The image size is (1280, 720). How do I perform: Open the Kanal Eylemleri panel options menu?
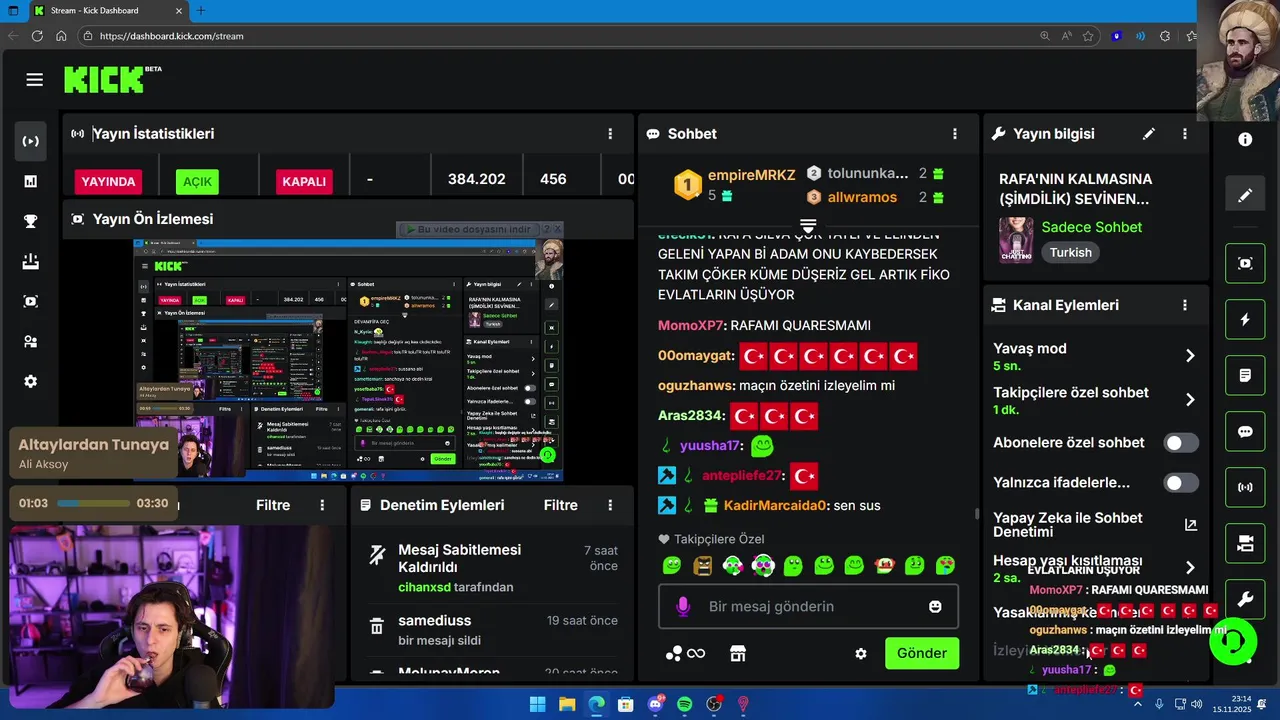tap(1185, 305)
